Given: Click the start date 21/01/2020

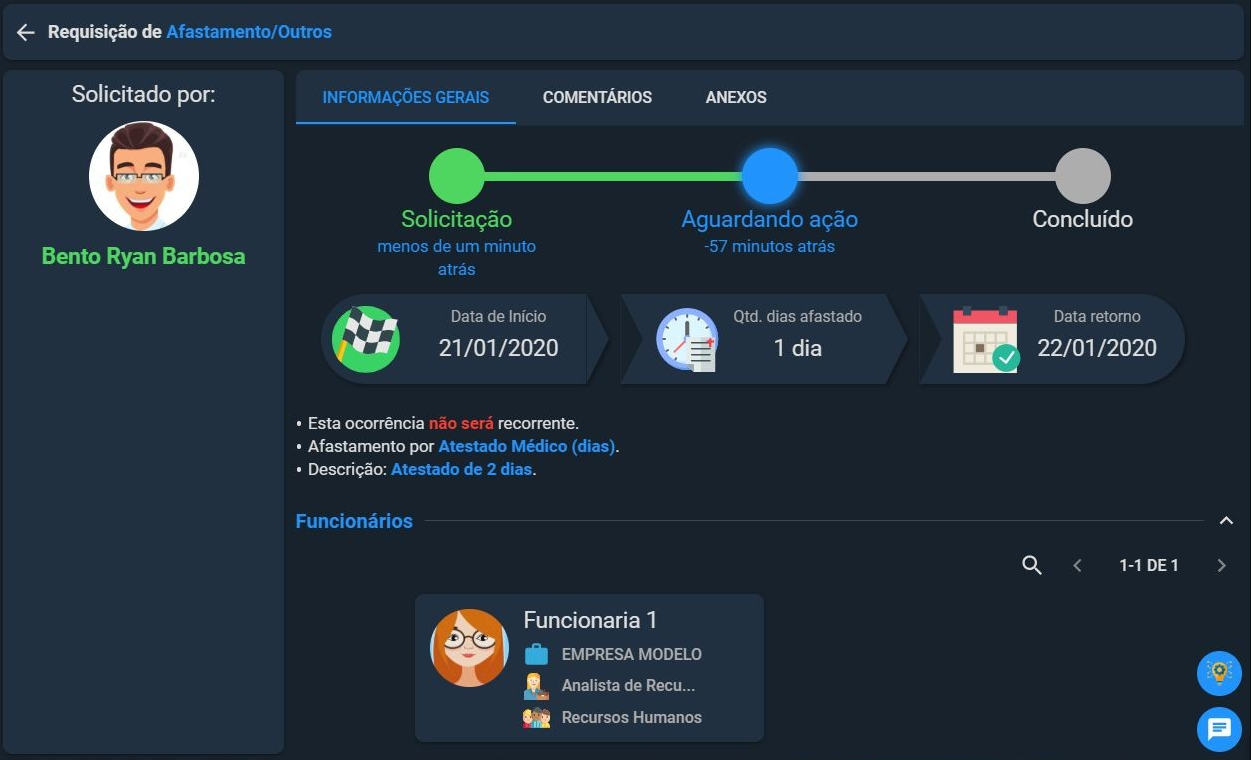Looking at the screenshot, I should (x=498, y=348).
